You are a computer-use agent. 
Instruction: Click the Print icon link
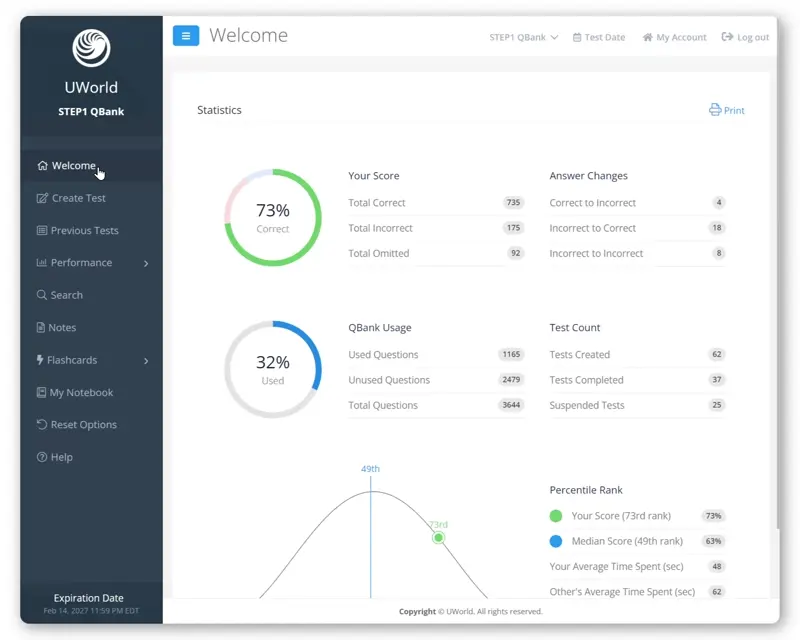pos(715,110)
